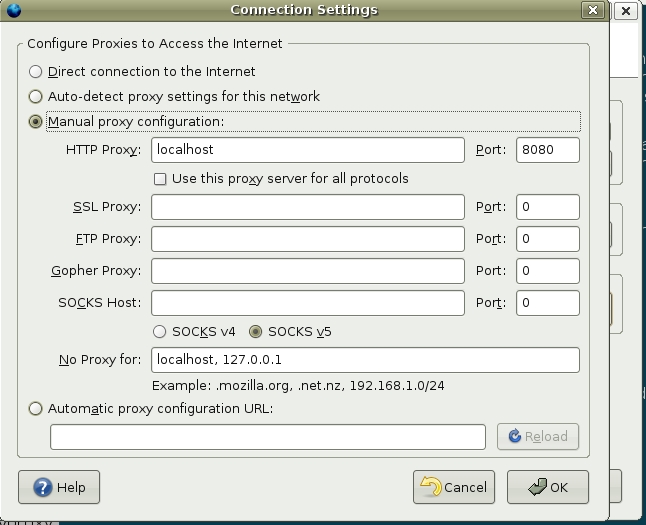Click the SOCKS Host input field
This screenshot has width=646, height=525.
click(308, 303)
